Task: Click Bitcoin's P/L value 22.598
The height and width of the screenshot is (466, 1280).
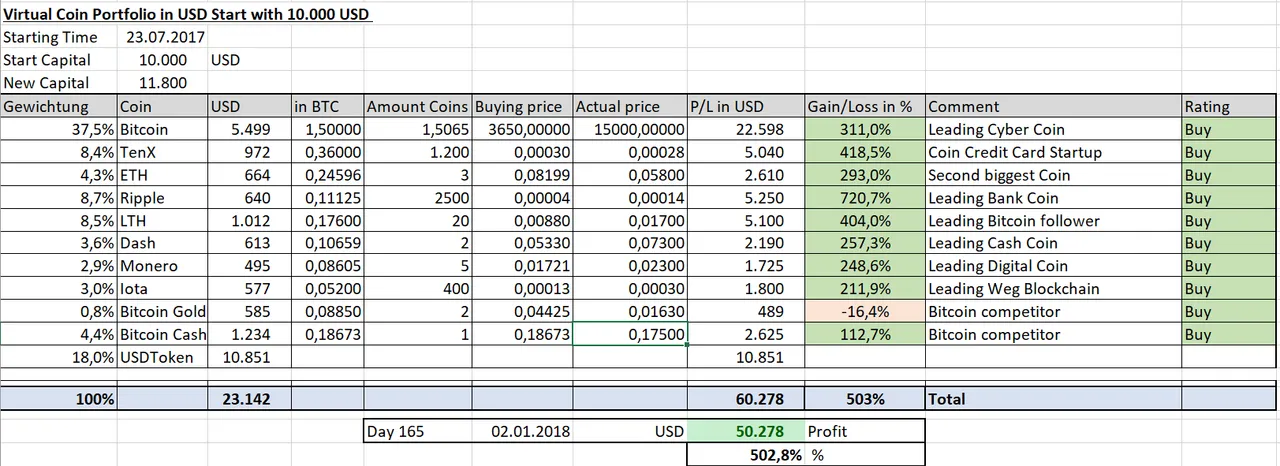Action: tap(745, 129)
